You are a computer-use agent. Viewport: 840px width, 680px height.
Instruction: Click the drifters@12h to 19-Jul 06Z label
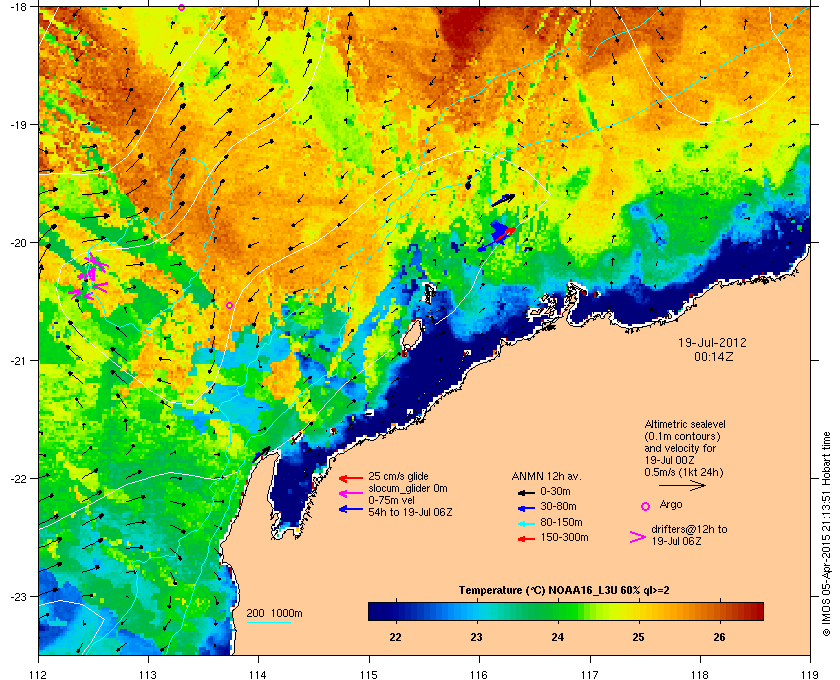tap(689, 535)
